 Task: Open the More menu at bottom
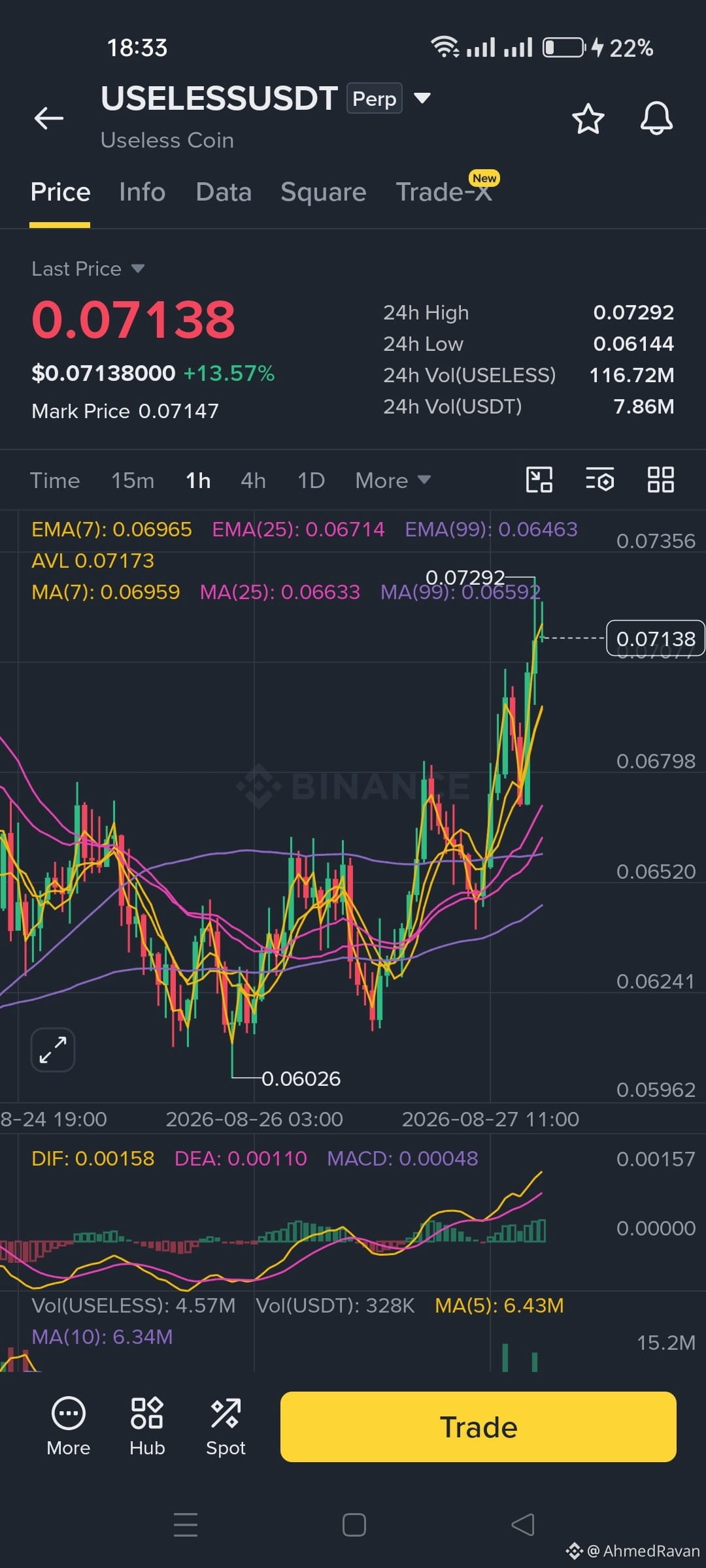[69, 1428]
